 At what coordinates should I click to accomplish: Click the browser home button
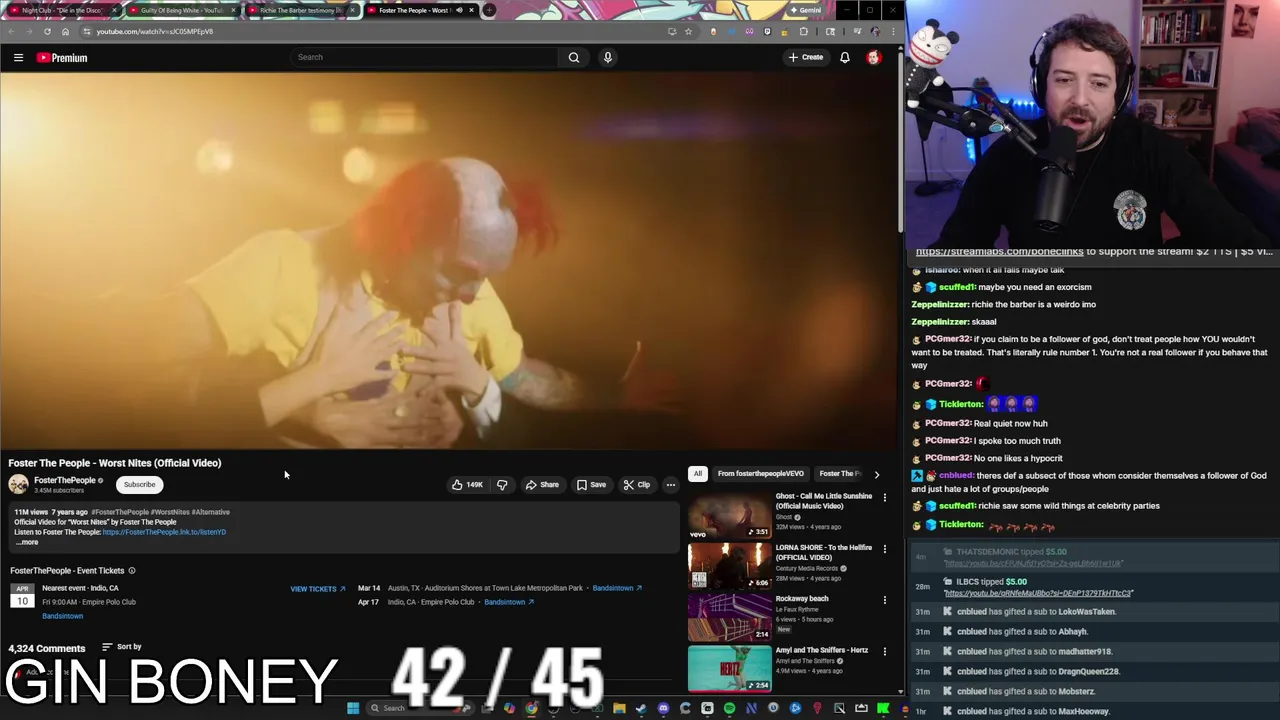65,31
